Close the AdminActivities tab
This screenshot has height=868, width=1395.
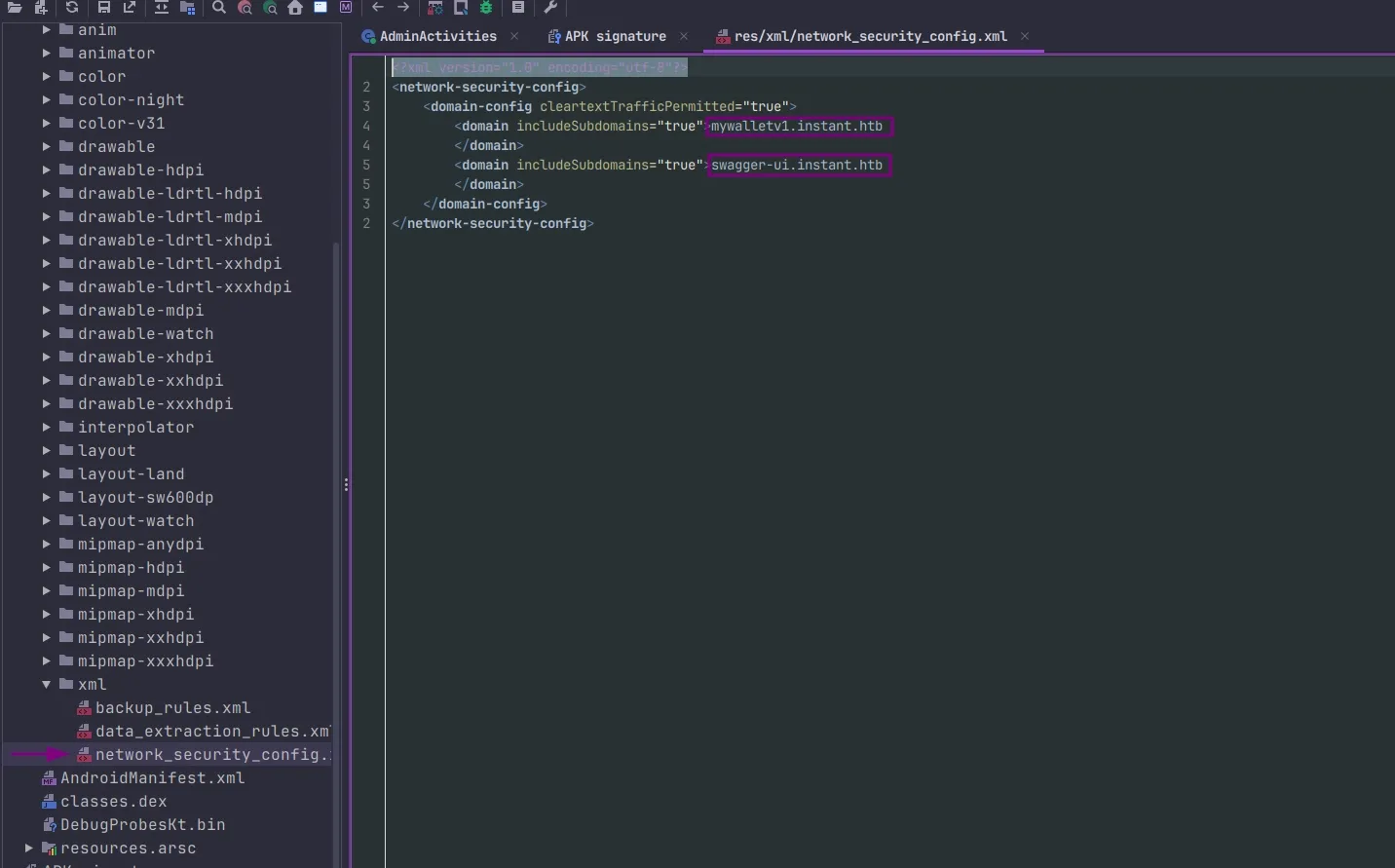tap(514, 36)
